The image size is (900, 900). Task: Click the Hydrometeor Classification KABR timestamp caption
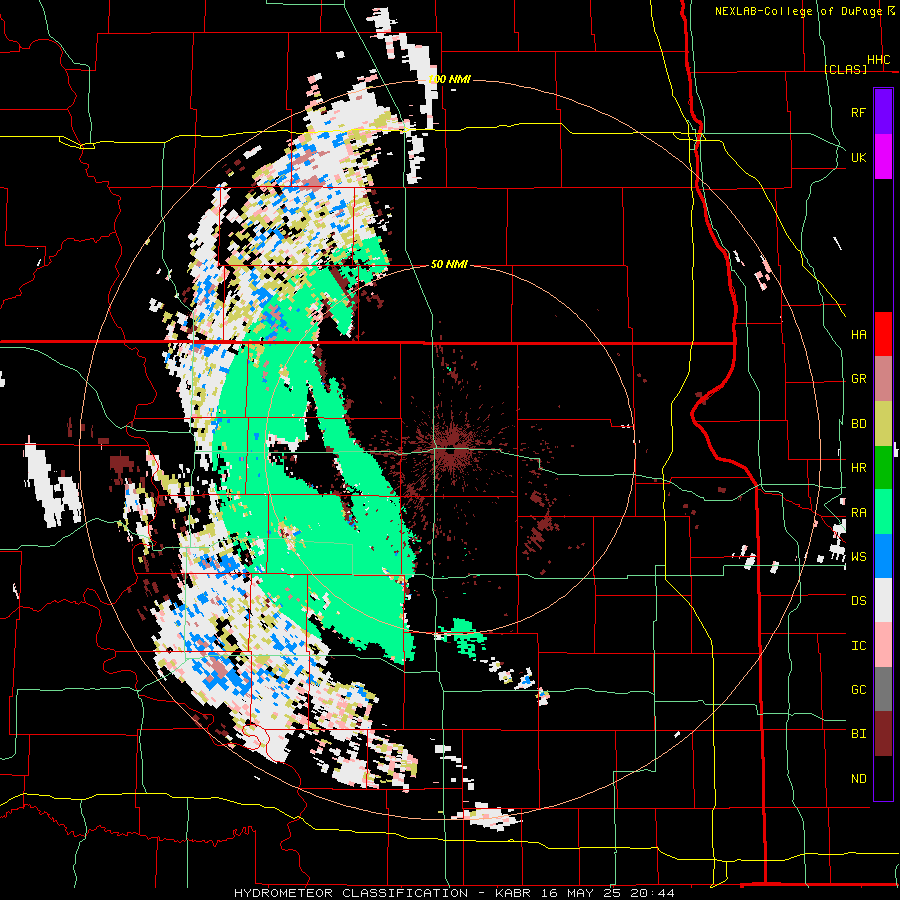pos(454,893)
